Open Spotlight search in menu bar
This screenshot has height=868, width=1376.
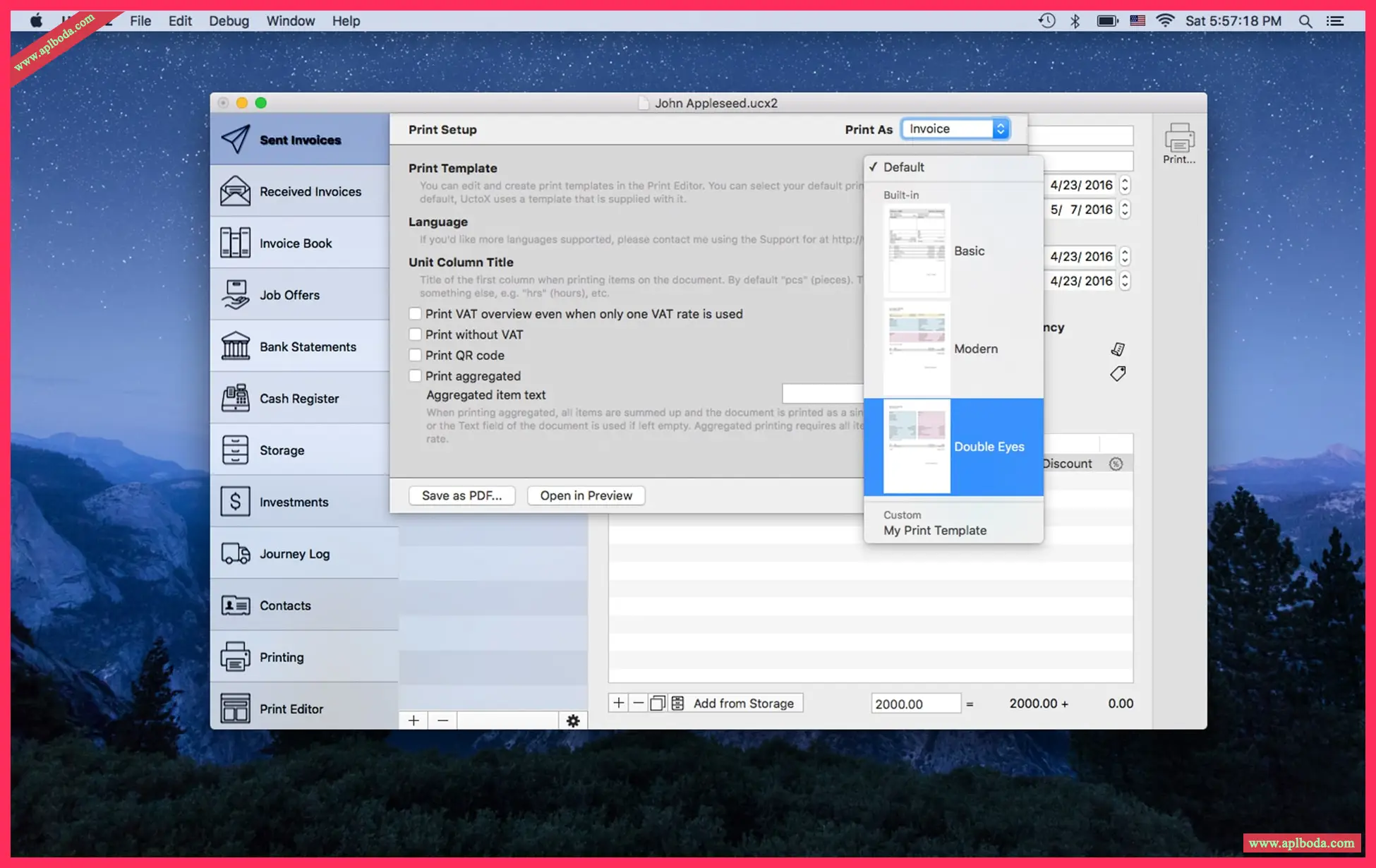pyautogui.click(x=1305, y=21)
